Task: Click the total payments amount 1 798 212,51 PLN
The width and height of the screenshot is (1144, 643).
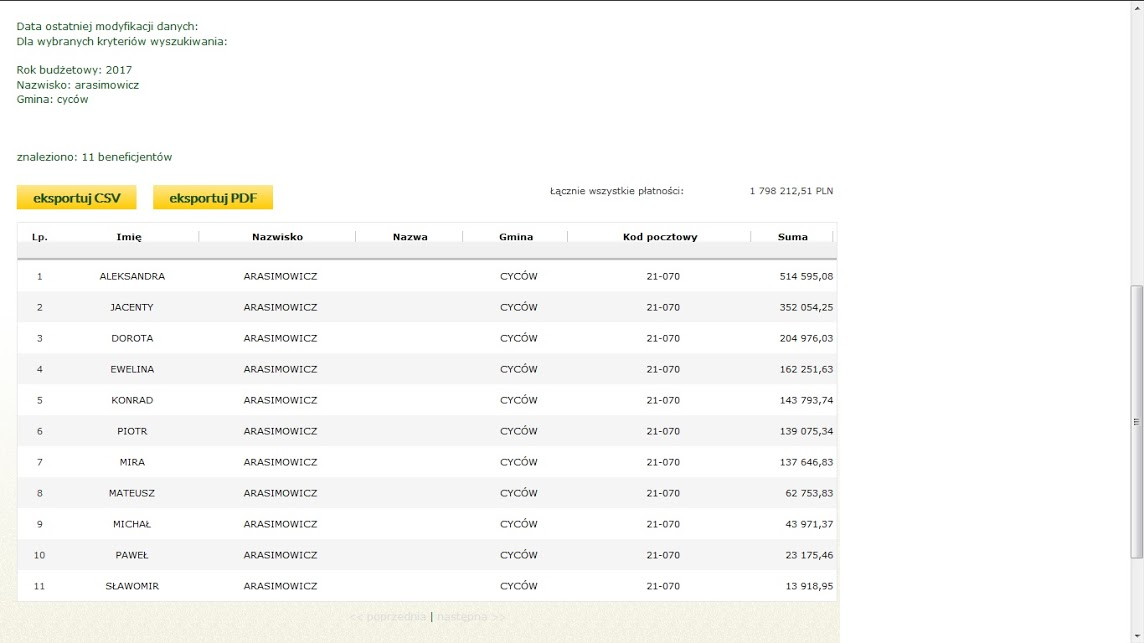Action: pyautogui.click(x=791, y=191)
